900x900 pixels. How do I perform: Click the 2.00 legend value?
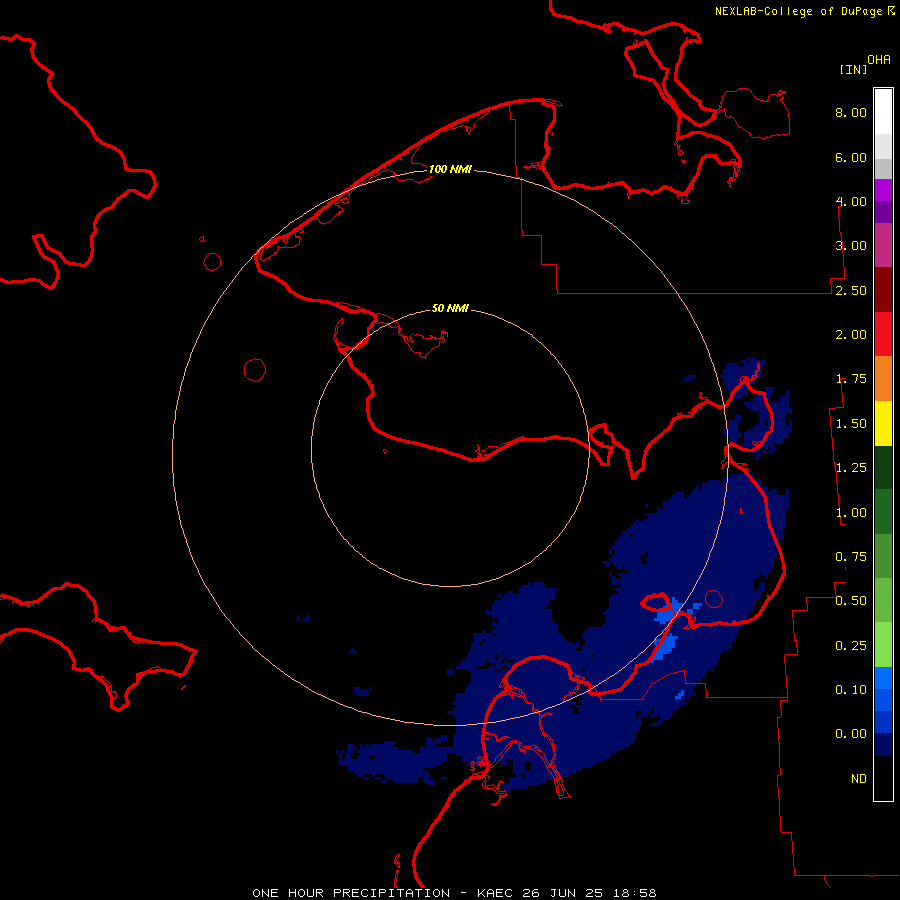(851, 335)
